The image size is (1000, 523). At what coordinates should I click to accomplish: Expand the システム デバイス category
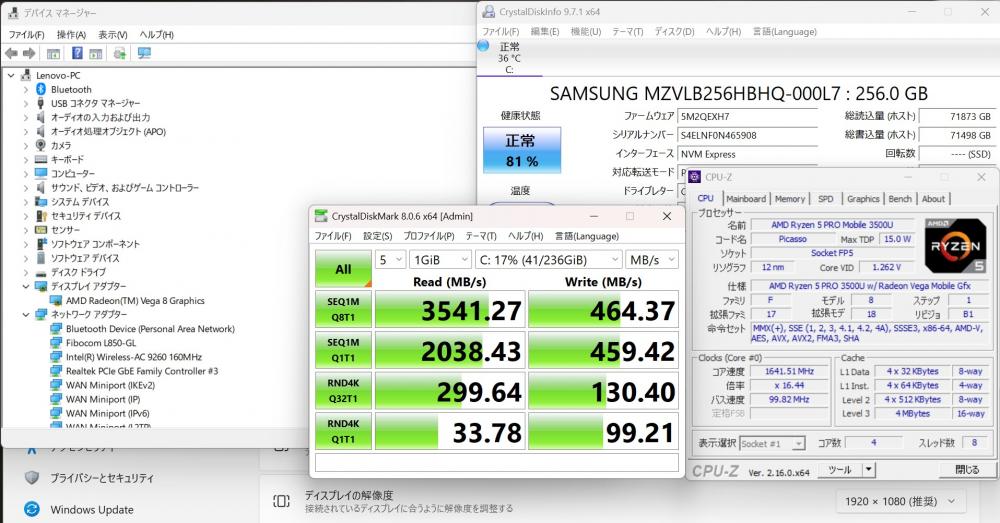pyautogui.click(x=26, y=202)
